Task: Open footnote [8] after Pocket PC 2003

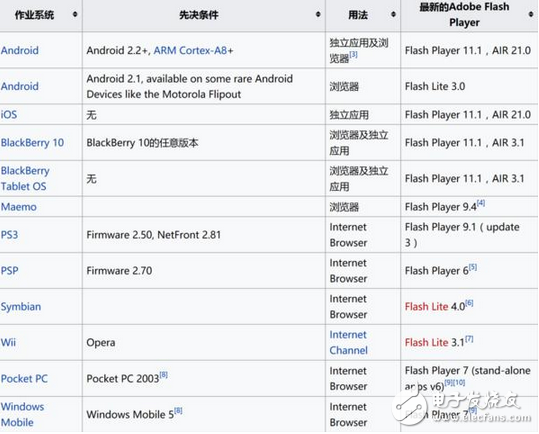Action: click(164, 375)
